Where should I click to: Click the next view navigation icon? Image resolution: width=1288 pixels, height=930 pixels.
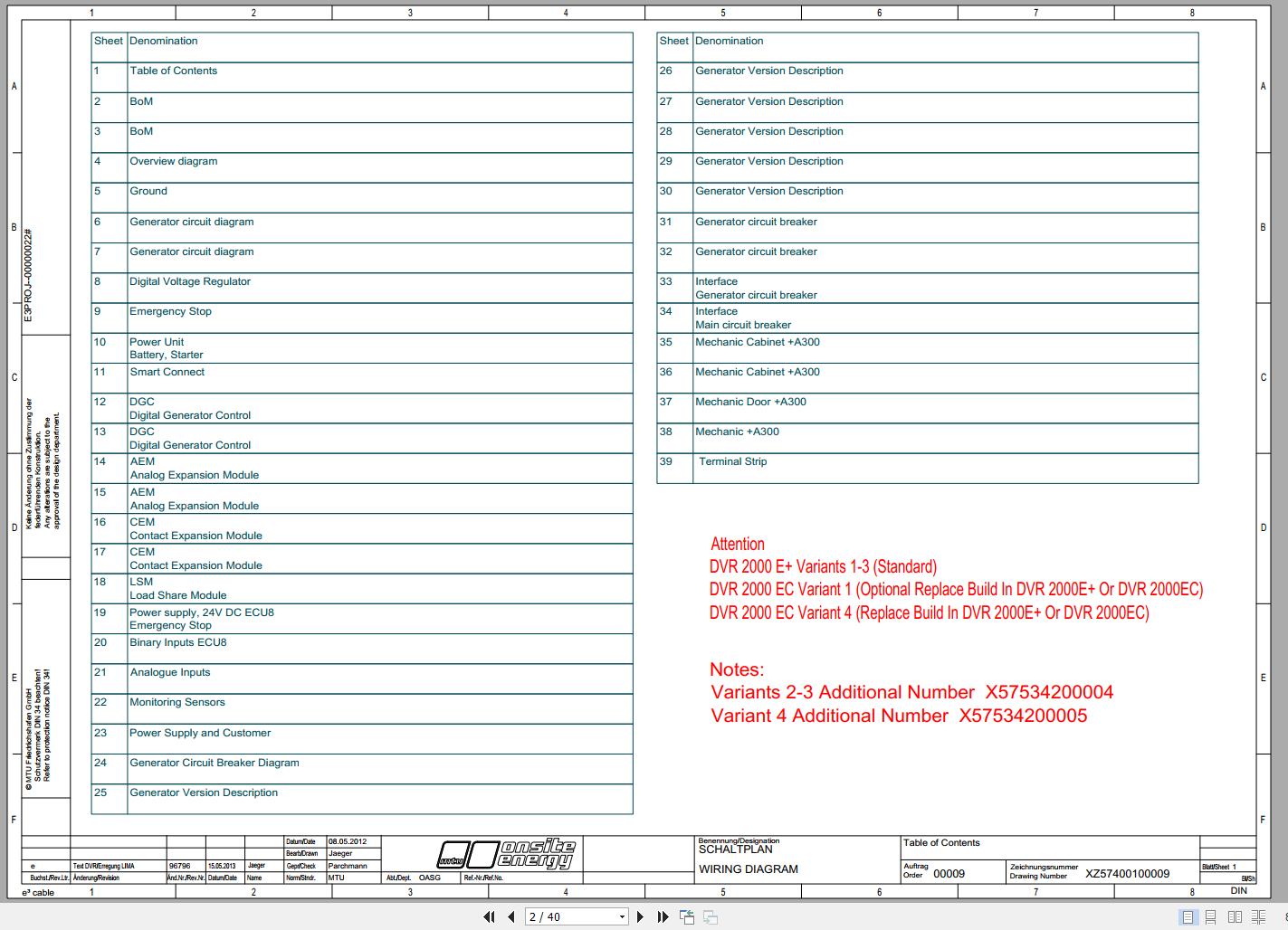[x=711, y=916]
